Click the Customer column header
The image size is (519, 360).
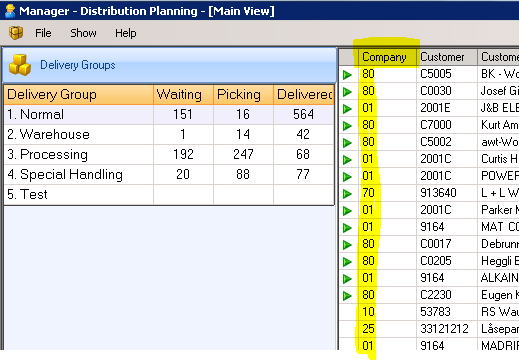point(447,57)
